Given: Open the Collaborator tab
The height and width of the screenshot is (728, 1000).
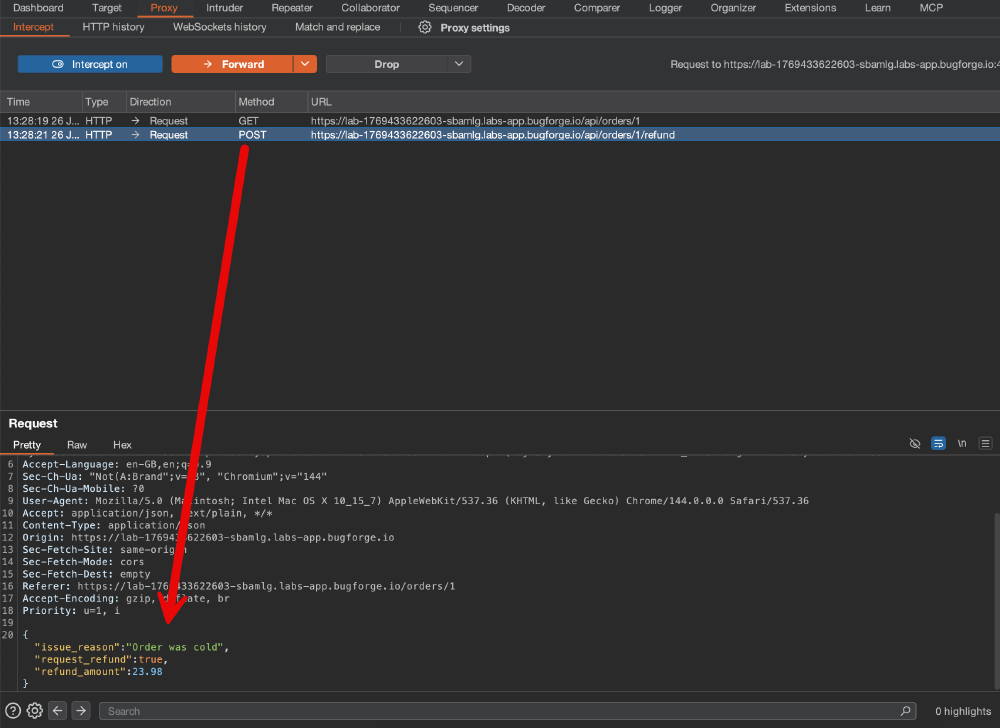Looking at the screenshot, I should tap(371, 8).
